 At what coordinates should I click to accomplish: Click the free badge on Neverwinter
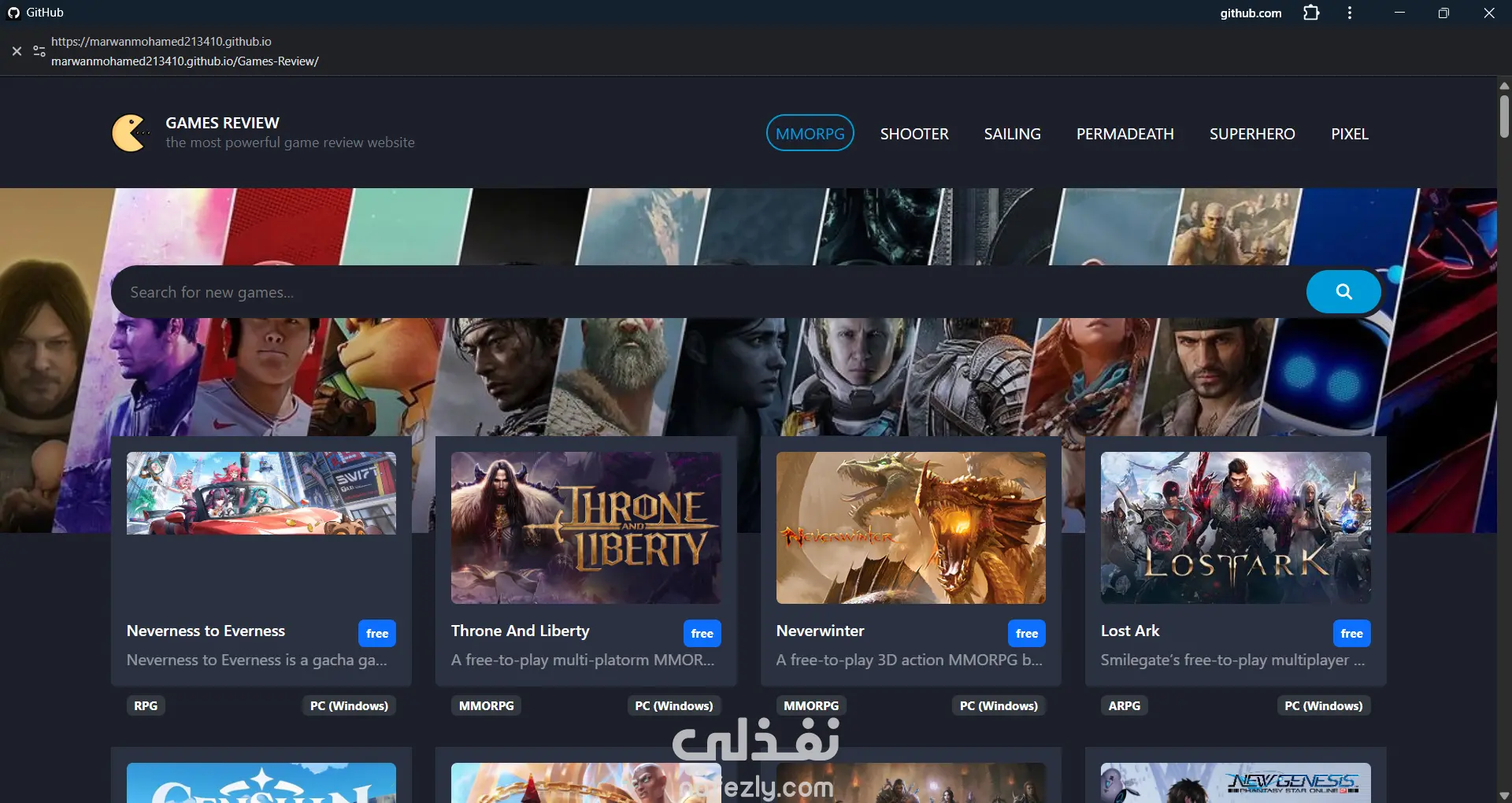[x=1027, y=633]
